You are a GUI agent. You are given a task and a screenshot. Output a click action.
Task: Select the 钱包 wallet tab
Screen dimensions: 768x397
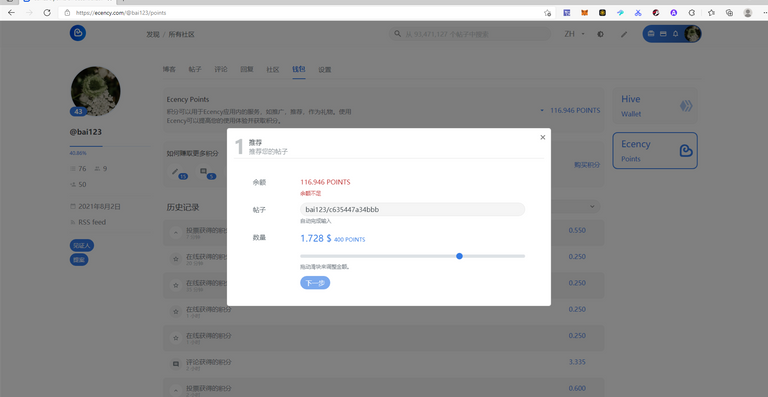299,70
